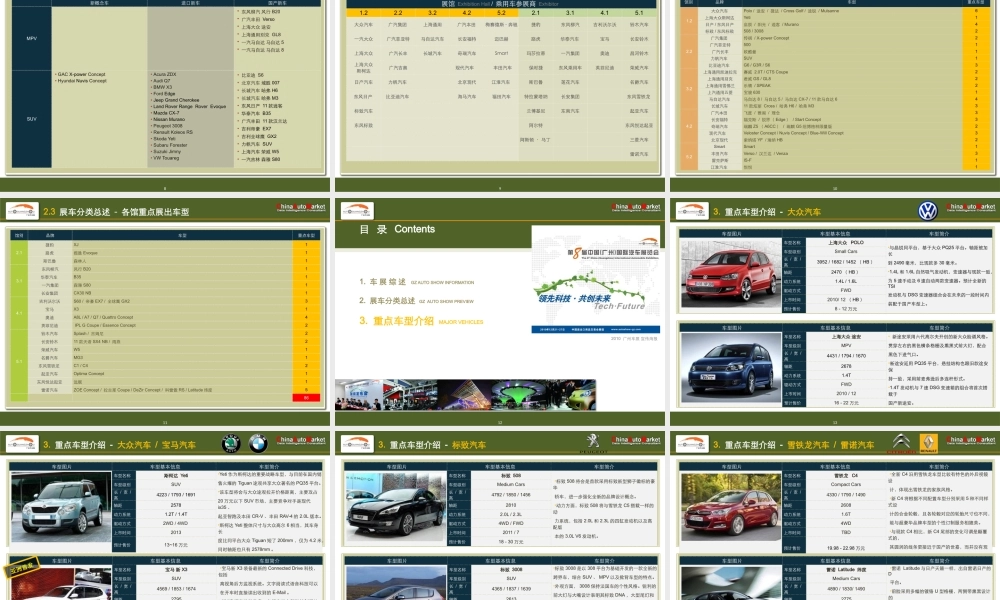The width and height of the screenshot is (1000, 600).
Task: Click '1.4L / 1.6L' engine cell on Polo card
Action: (846, 281)
